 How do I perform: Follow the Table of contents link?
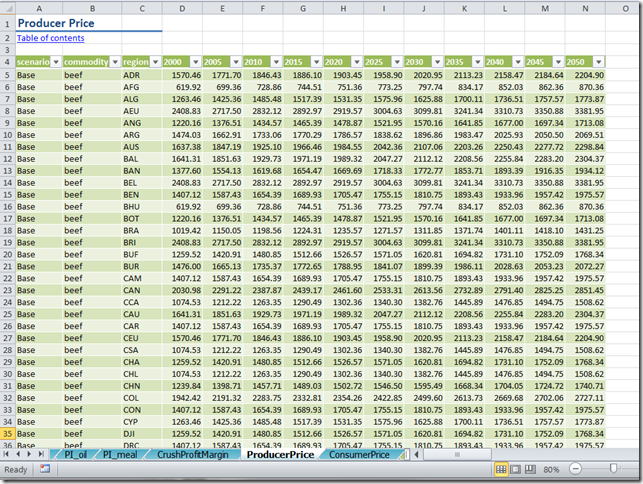point(50,38)
